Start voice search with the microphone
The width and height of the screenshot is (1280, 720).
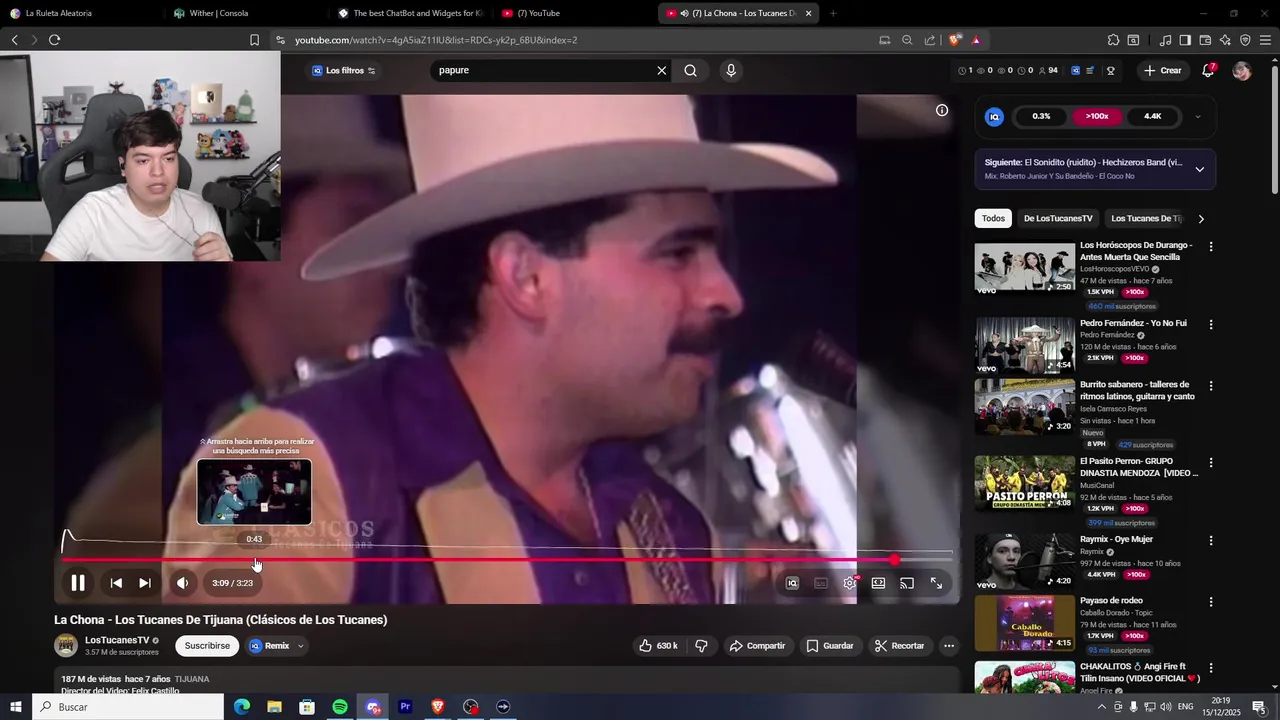pyautogui.click(x=731, y=71)
